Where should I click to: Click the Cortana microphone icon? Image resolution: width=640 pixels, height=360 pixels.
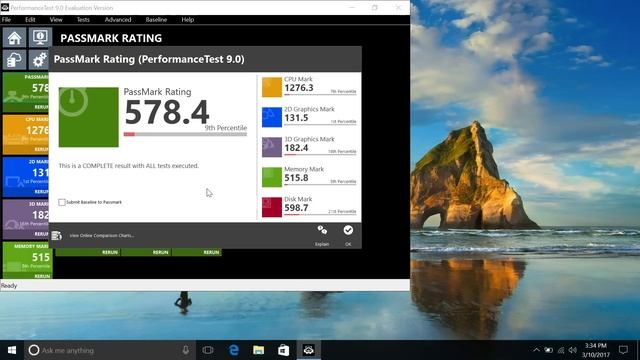[x=186, y=350]
